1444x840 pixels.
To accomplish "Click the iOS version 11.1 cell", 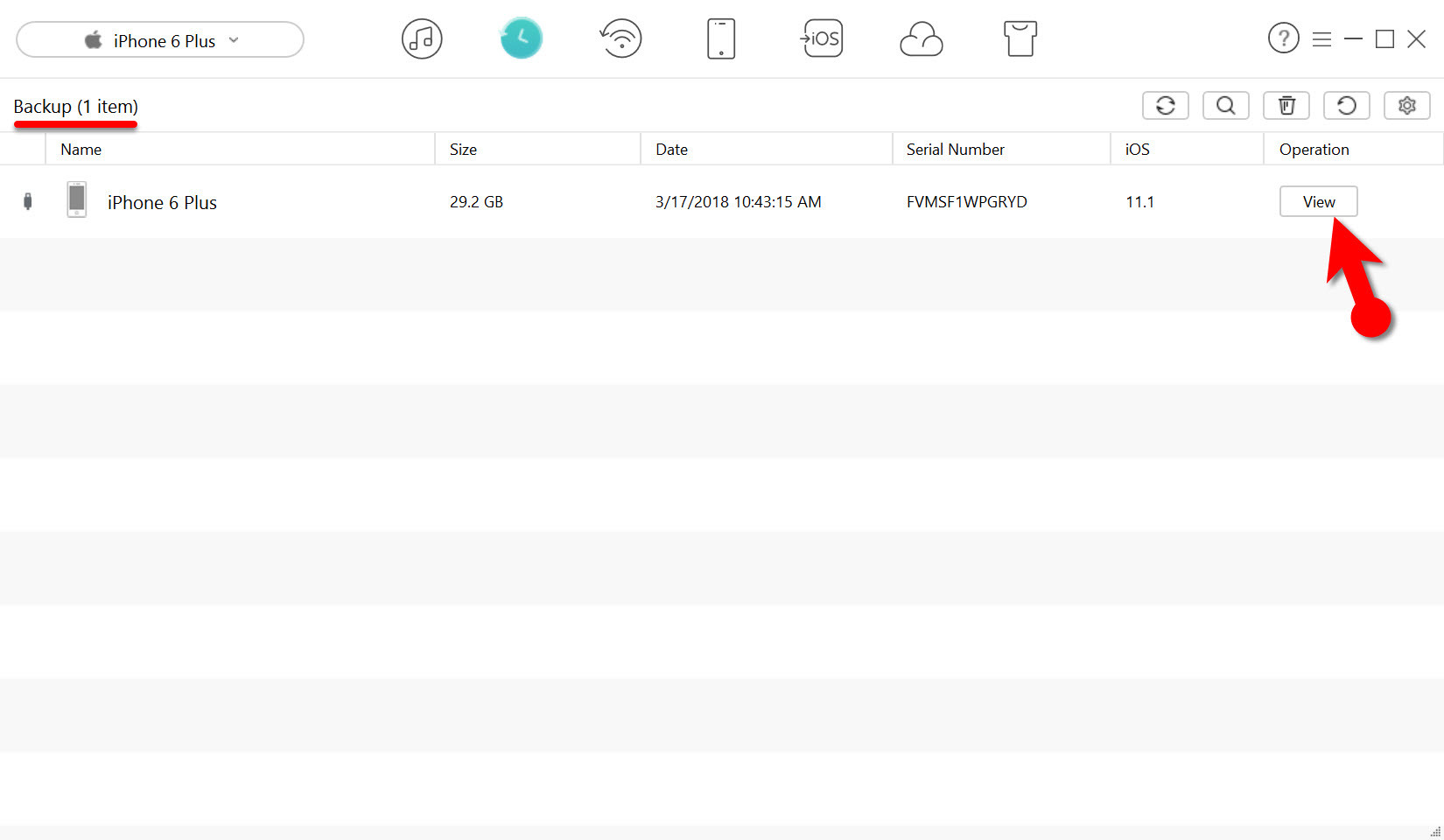I will [1139, 202].
